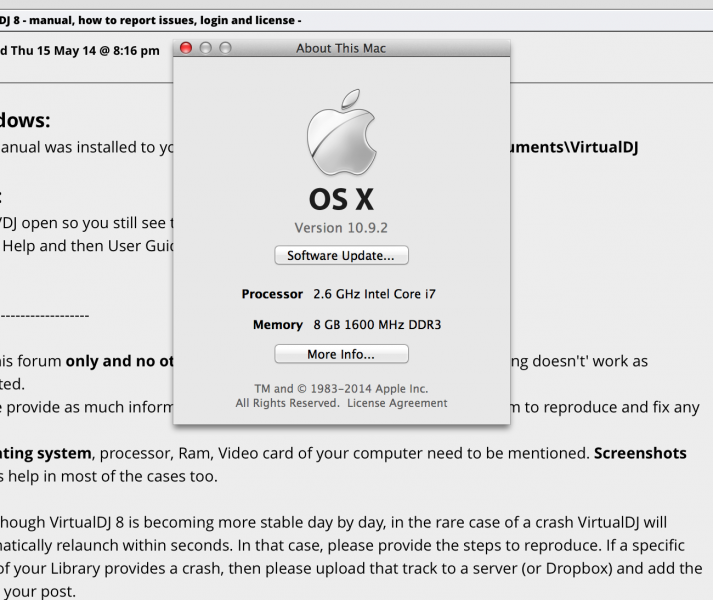Image resolution: width=713 pixels, height=600 pixels.
Task: Click the Version 10.9.2 text
Action: point(341,227)
